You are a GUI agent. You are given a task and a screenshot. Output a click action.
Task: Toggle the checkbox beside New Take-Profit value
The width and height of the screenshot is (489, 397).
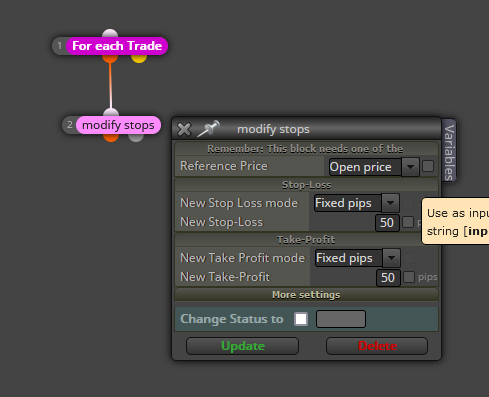[x=409, y=277]
